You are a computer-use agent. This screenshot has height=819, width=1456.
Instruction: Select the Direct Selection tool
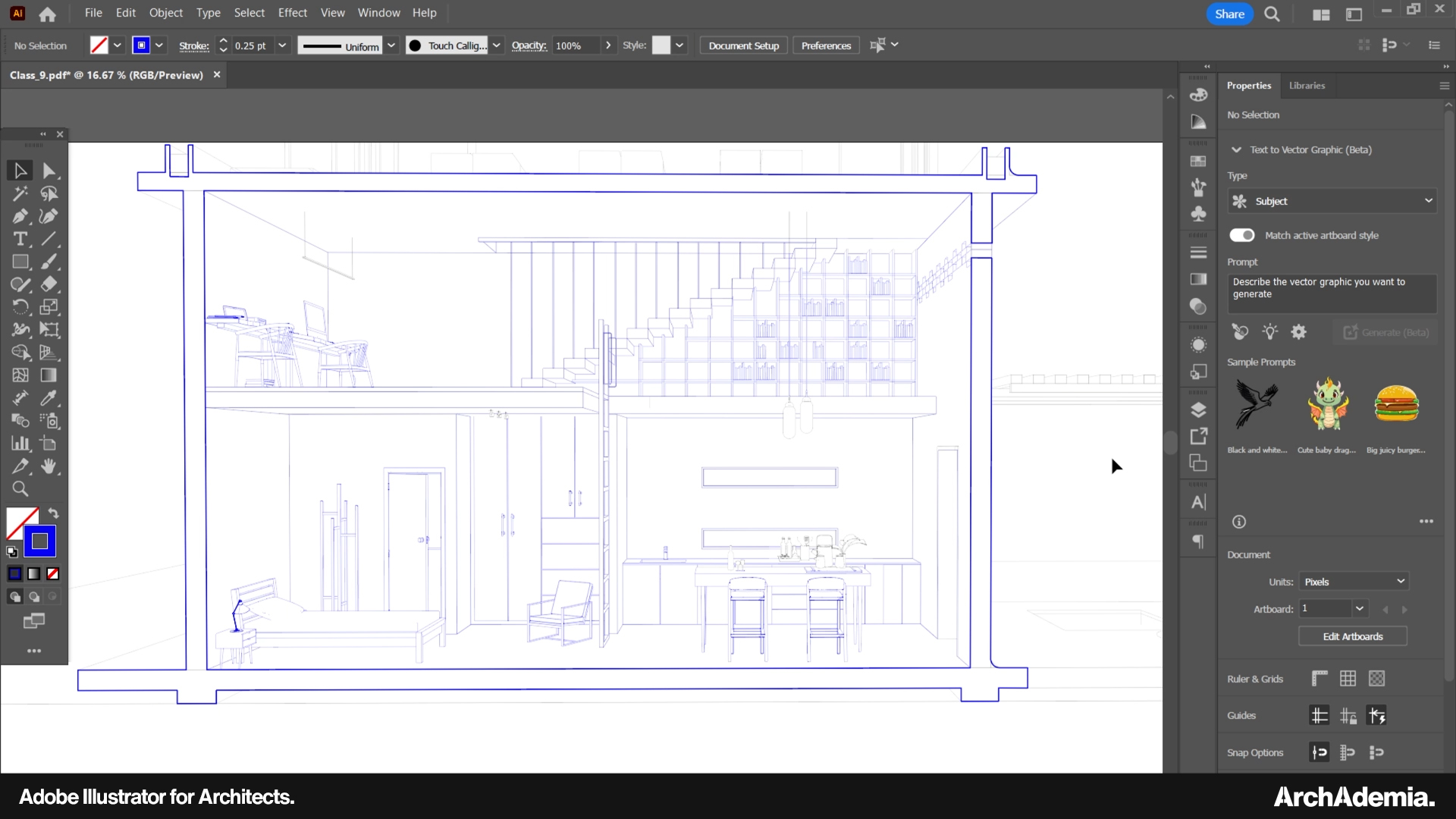click(49, 171)
